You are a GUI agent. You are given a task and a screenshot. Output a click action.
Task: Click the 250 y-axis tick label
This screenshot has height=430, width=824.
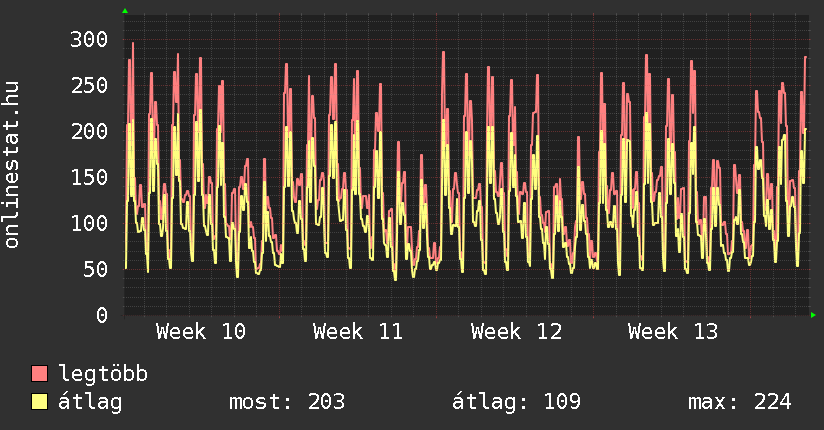[x=88, y=86]
